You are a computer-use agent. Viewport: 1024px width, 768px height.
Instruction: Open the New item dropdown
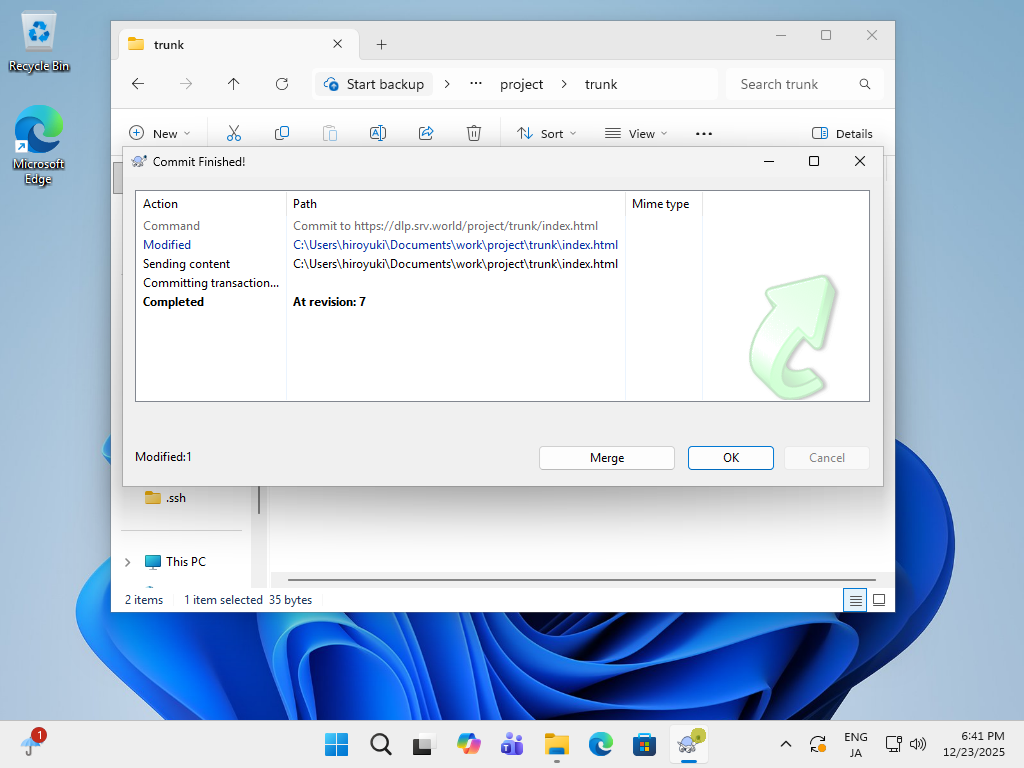pos(161,132)
